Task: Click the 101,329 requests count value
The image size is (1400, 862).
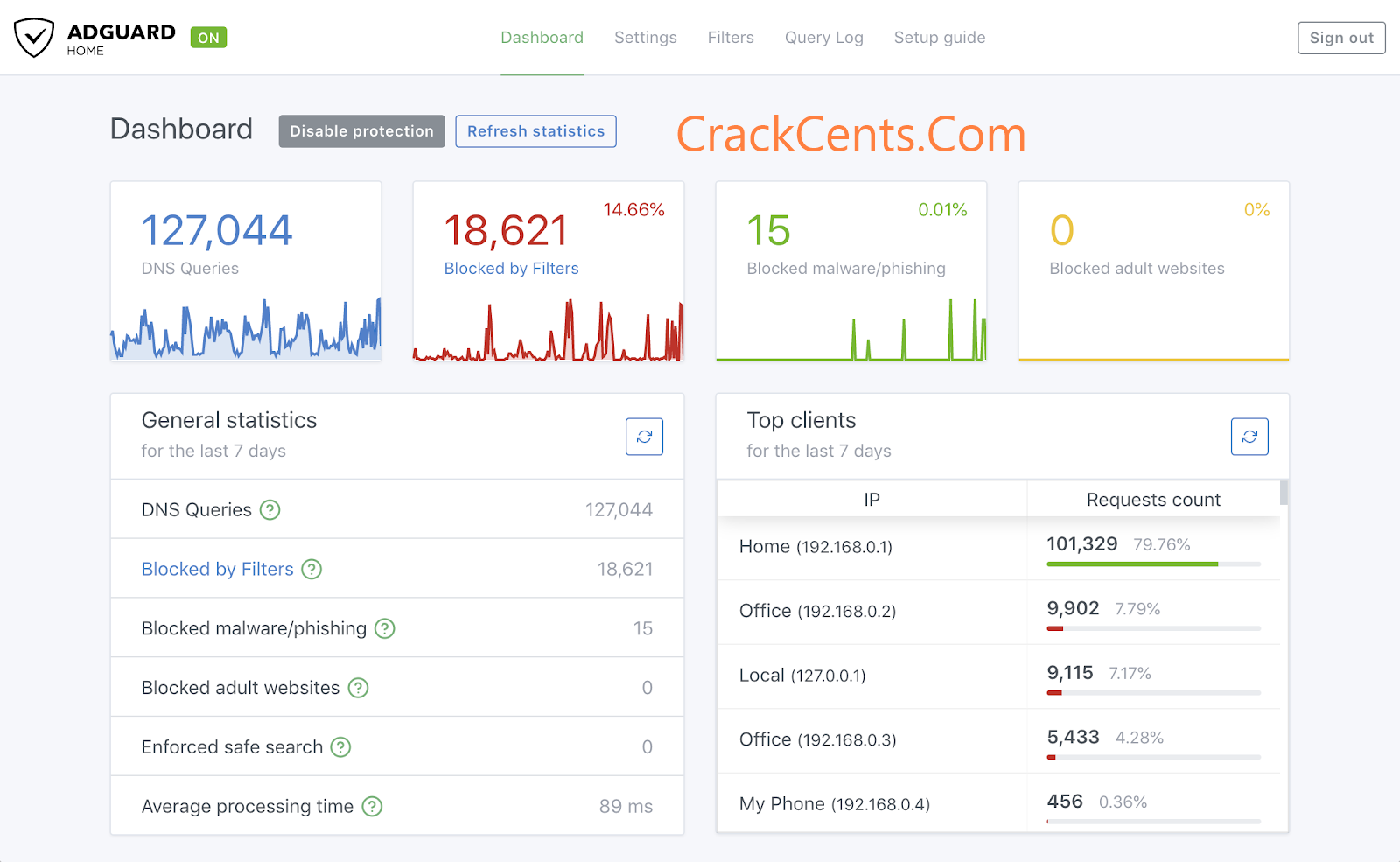Action: [1082, 544]
